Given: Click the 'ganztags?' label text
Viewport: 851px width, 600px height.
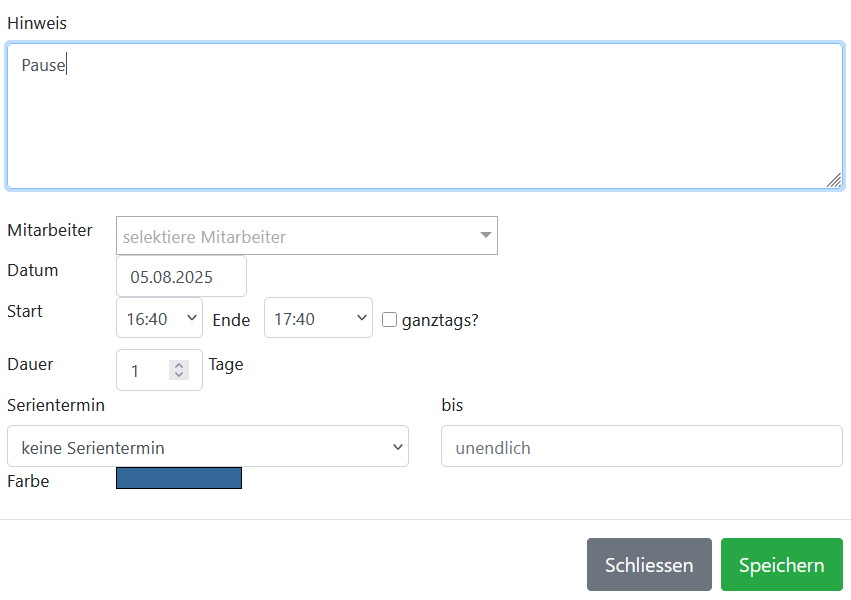Looking at the screenshot, I should pyautogui.click(x=440, y=320).
